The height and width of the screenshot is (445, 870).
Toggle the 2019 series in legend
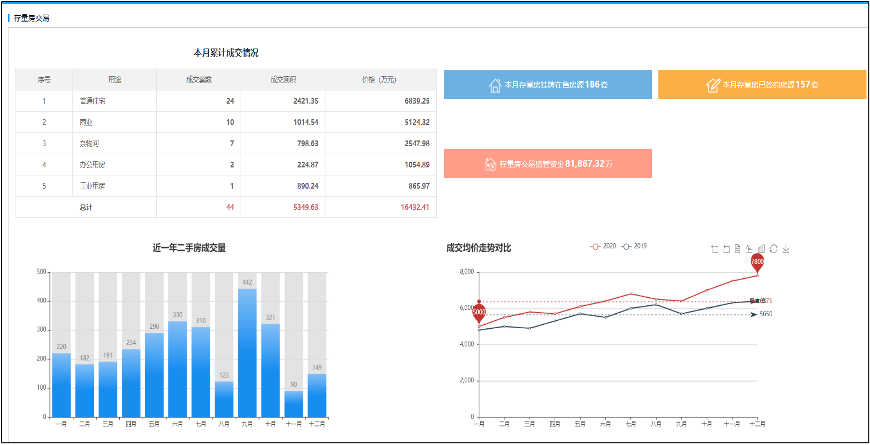(x=634, y=246)
